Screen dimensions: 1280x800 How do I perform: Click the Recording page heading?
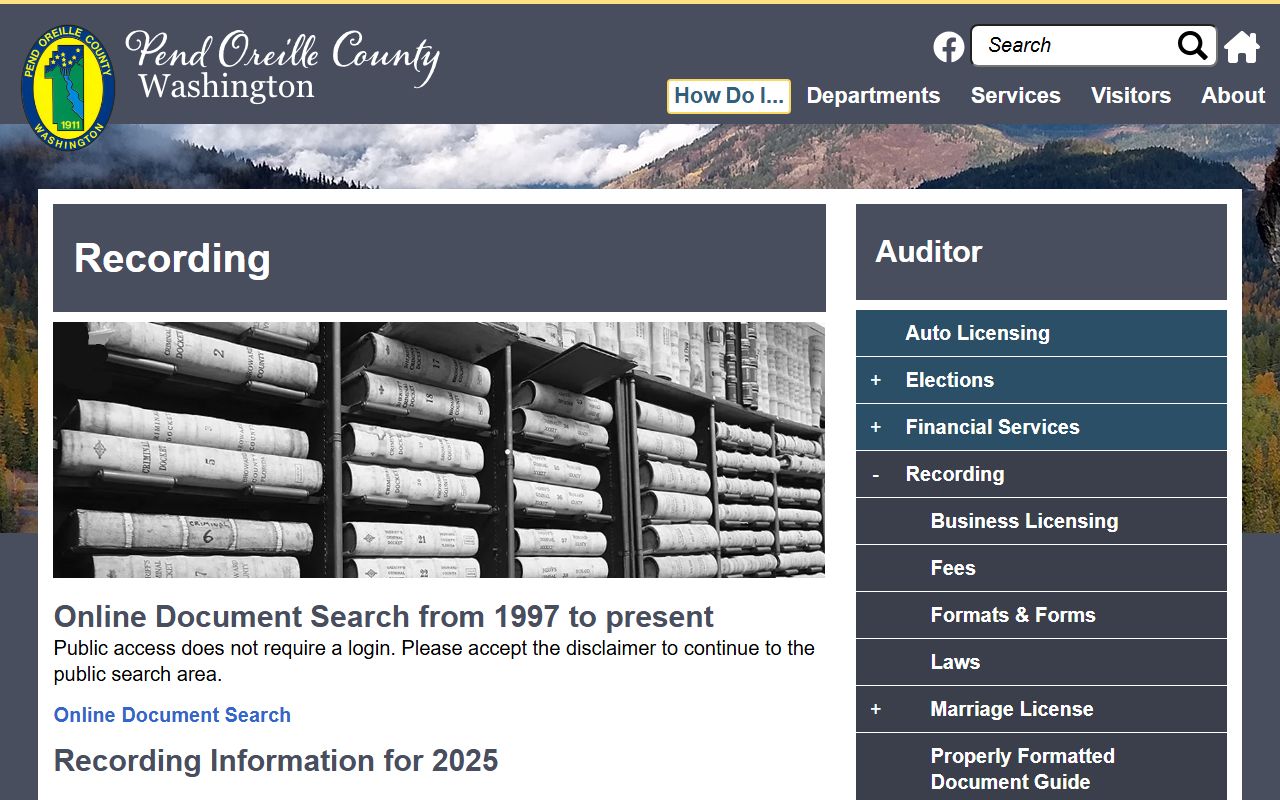pos(172,258)
